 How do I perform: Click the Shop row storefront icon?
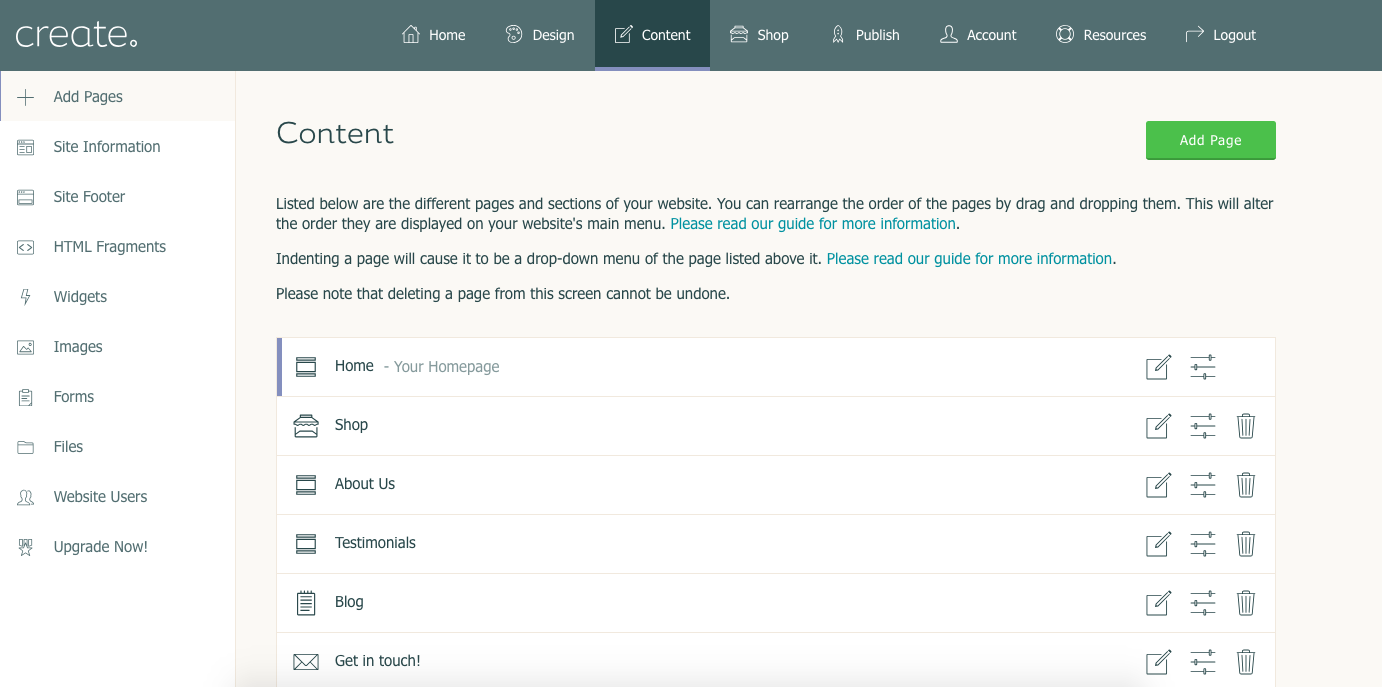coord(306,426)
